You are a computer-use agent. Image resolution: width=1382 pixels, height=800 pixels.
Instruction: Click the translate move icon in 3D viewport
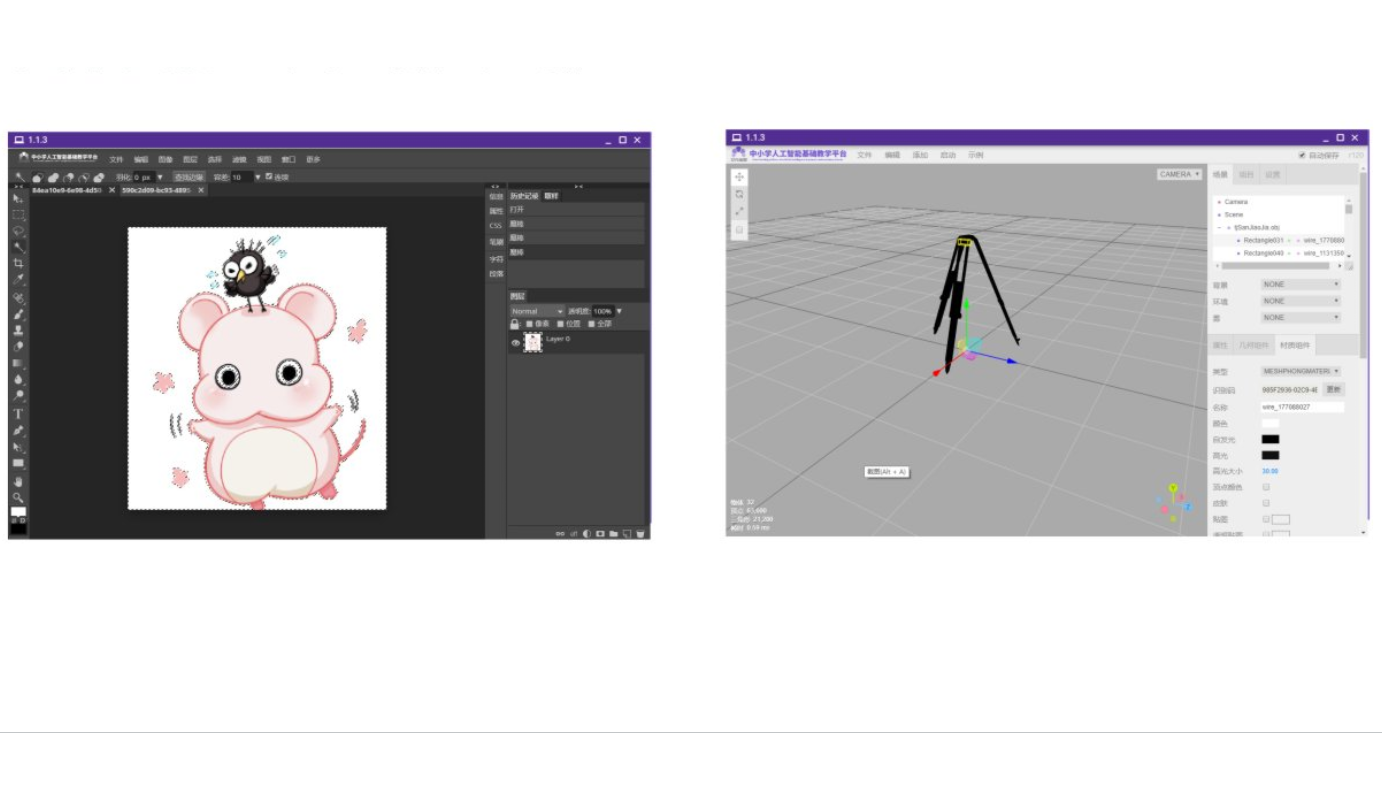pyautogui.click(x=740, y=177)
